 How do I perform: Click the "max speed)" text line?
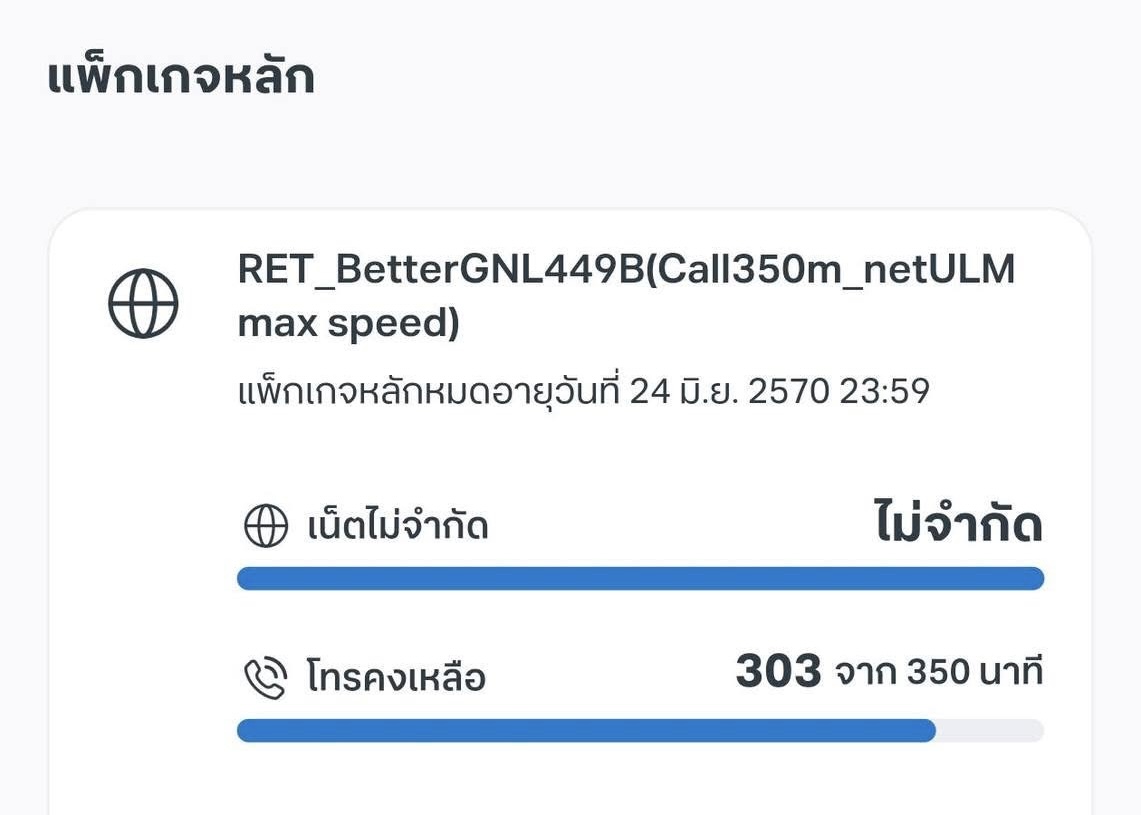tap(349, 322)
